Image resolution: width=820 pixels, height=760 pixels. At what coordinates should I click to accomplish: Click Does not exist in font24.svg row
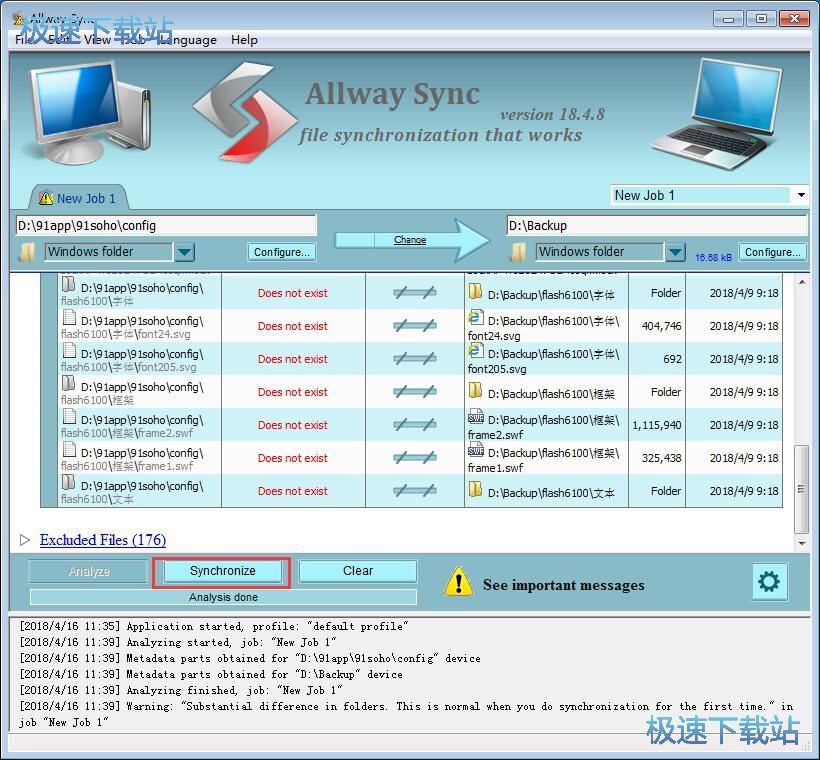click(x=293, y=326)
